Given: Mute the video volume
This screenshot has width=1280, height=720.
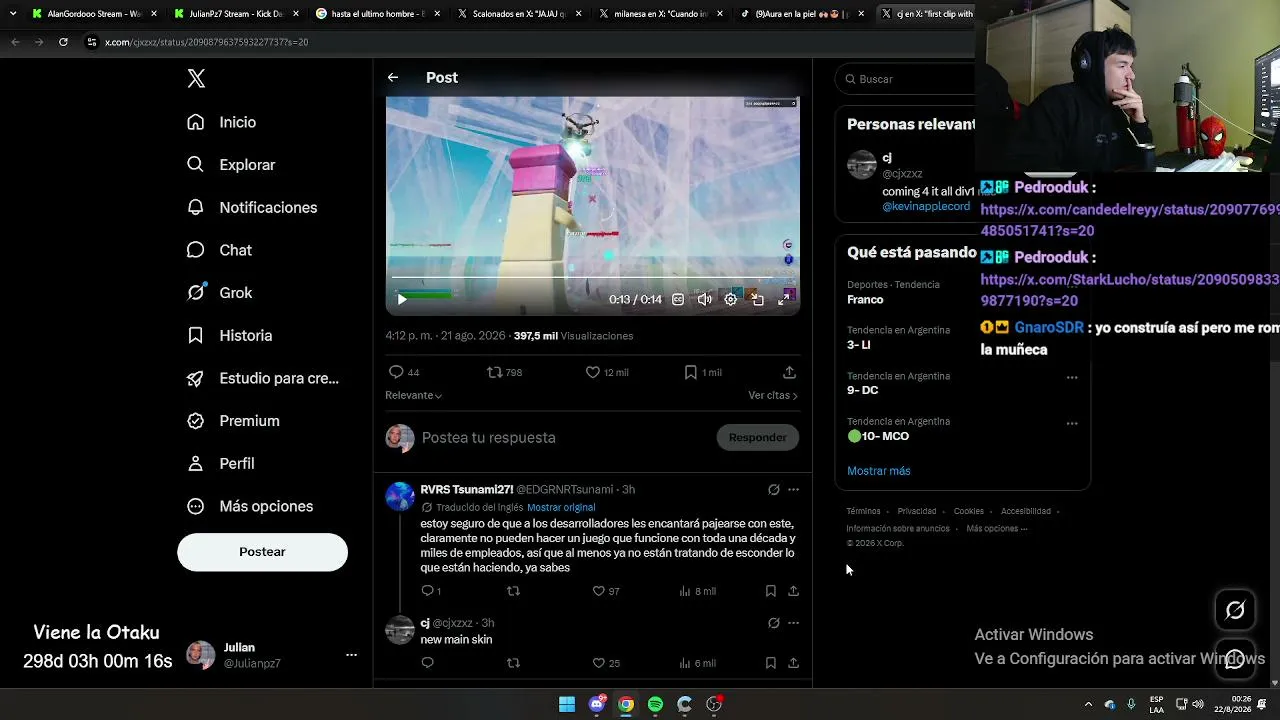Looking at the screenshot, I should 704,299.
